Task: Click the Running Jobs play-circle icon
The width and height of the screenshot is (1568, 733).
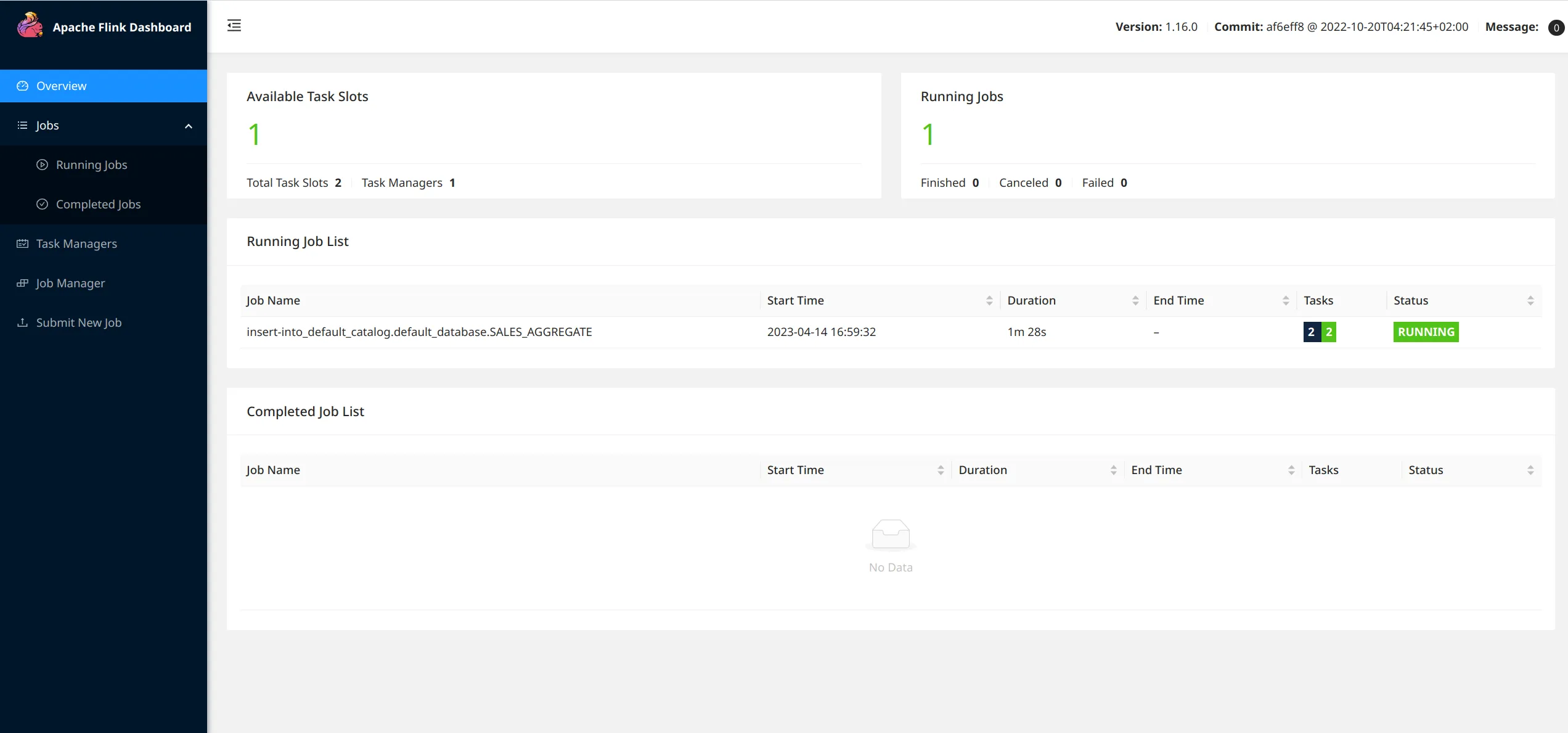Action: tap(42, 165)
